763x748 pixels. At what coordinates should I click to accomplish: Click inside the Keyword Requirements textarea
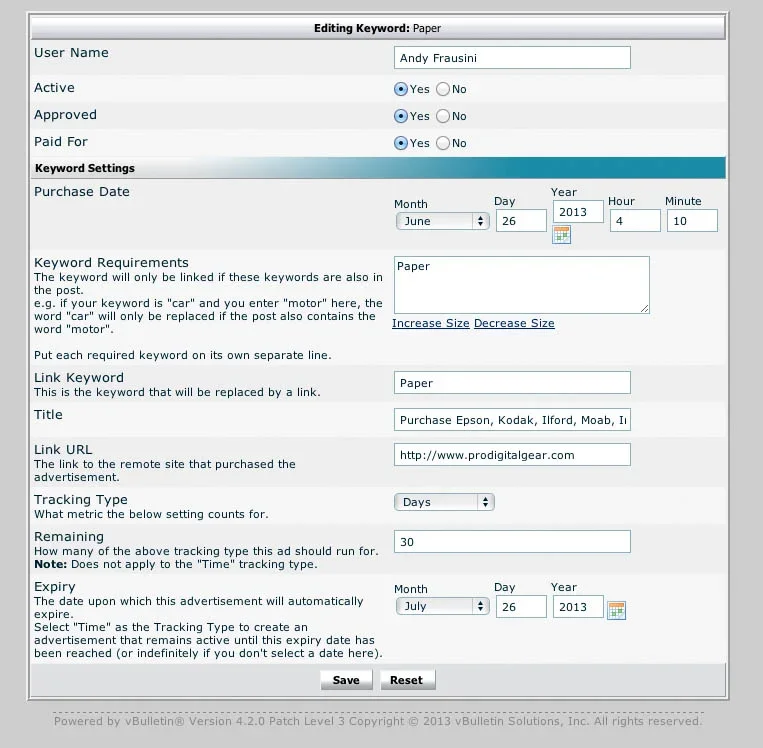coord(522,285)
